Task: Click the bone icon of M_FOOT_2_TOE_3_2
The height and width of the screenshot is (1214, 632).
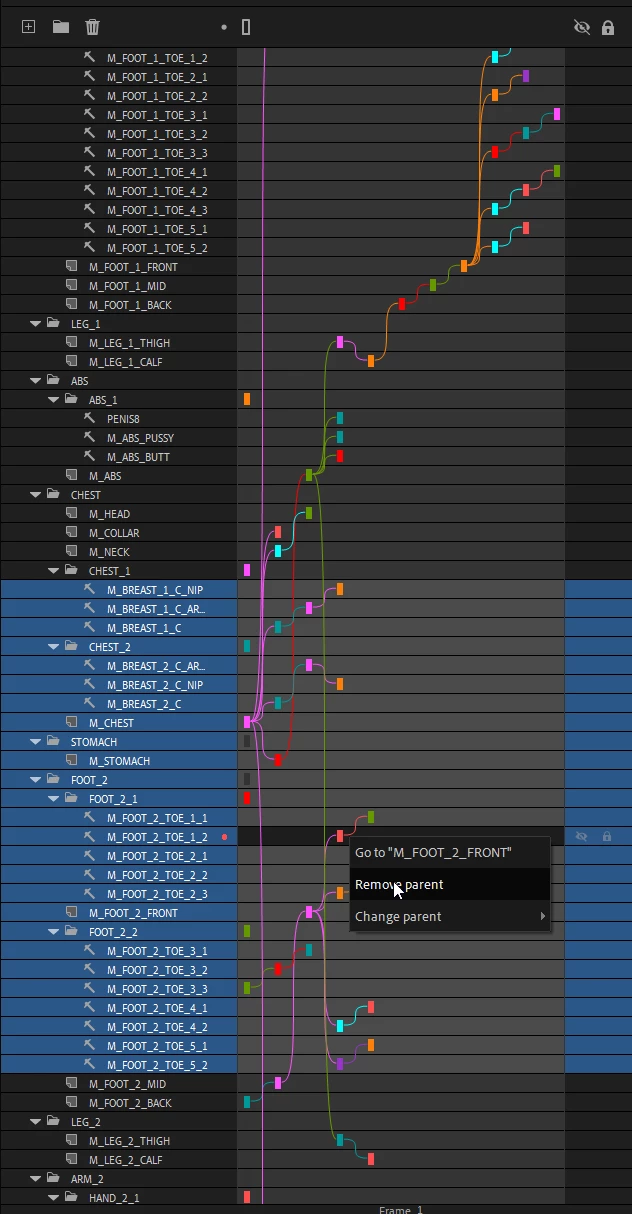Action: pos(90,970)
